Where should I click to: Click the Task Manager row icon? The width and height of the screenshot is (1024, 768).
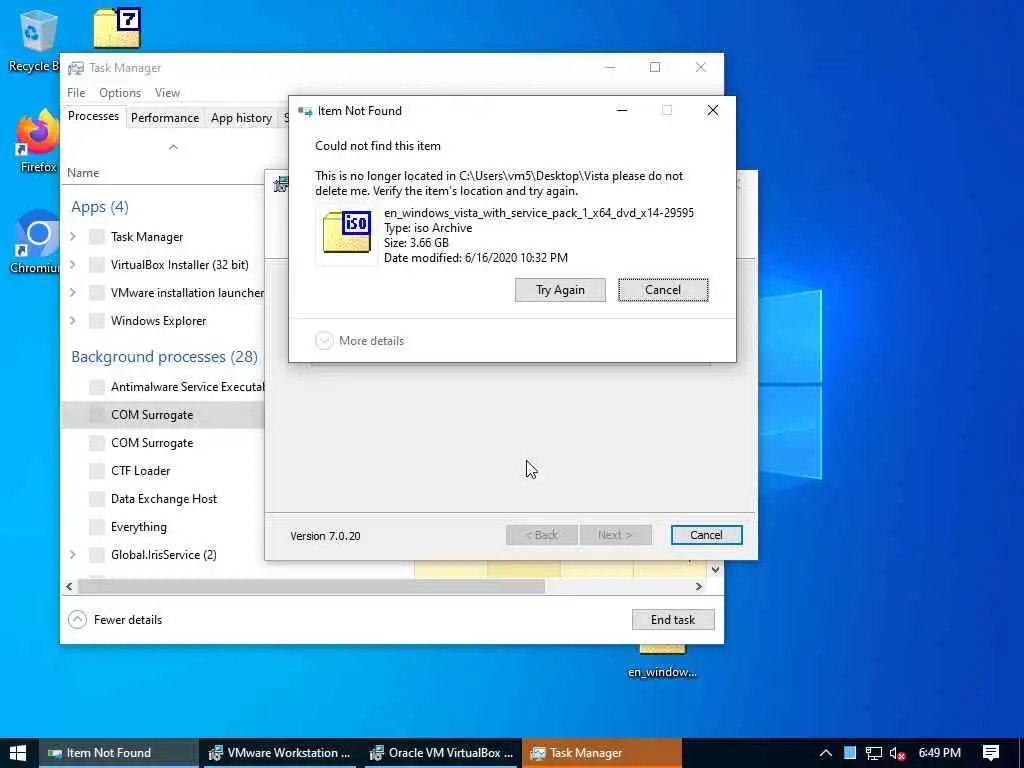pyautogui.click(x=97, y=236)
